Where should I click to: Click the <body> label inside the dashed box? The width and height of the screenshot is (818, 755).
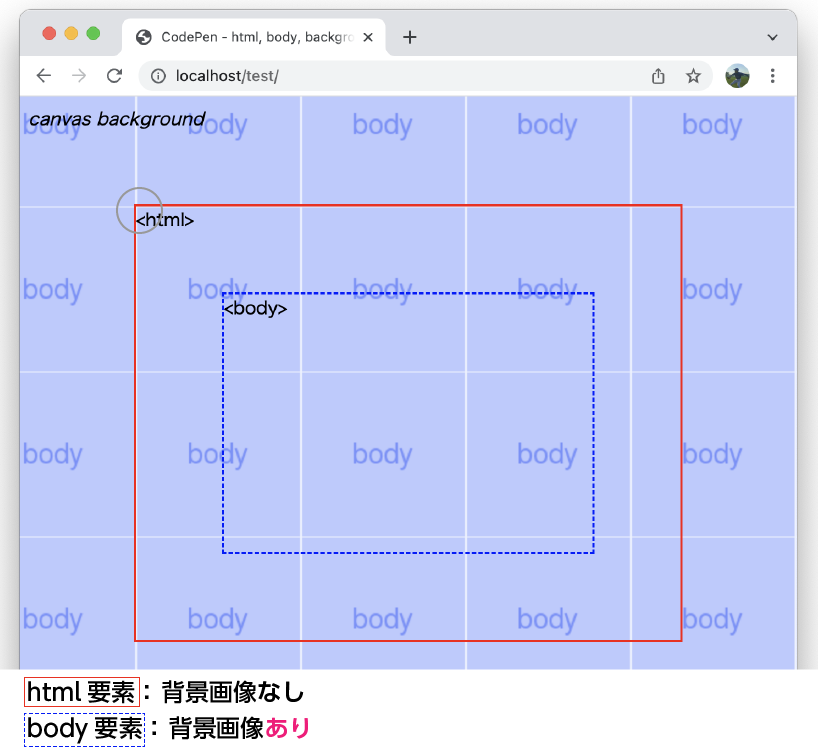tap(257, 308)
